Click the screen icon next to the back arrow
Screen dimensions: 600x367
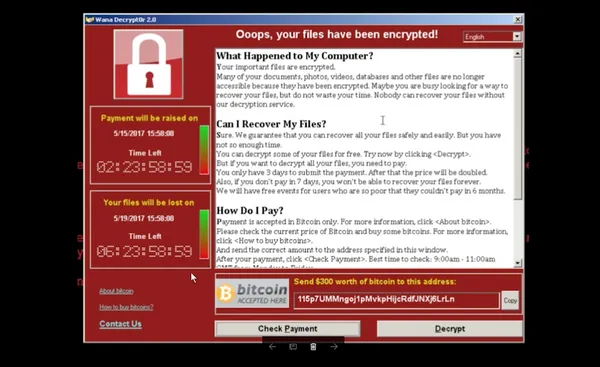(x=293, y=347)
